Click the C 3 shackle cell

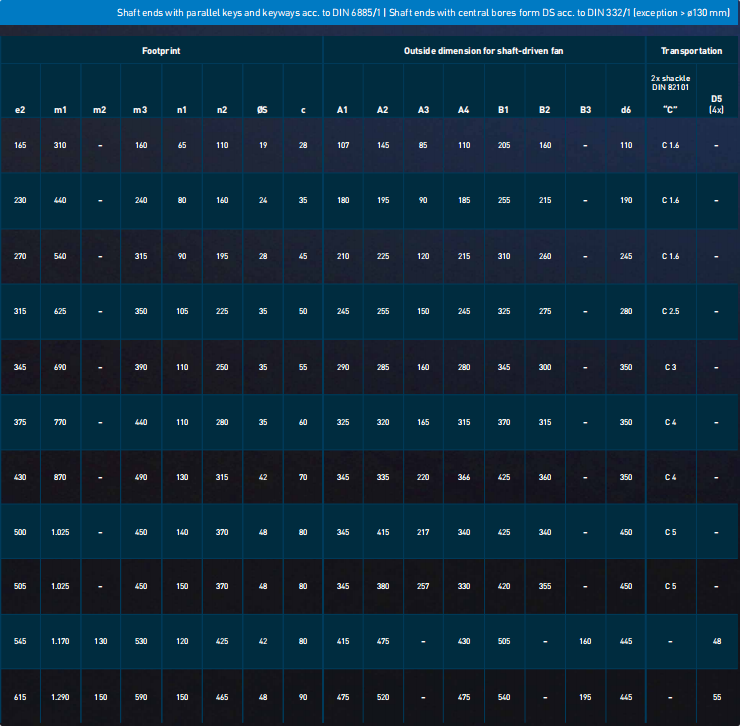click(x=670, y=368)
